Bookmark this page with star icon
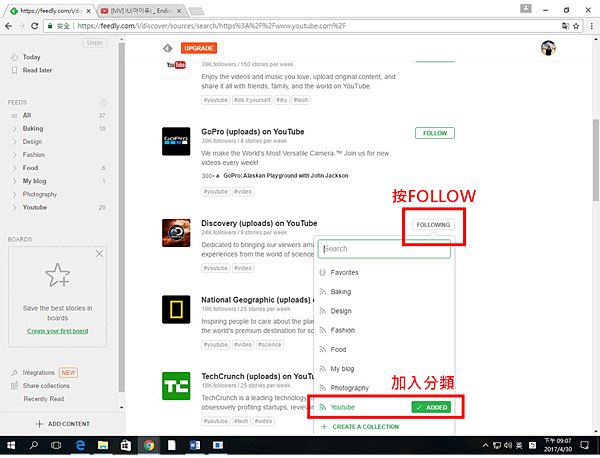Image resolution: width=600 pixels, height=458 pixels. pos(576,26)
